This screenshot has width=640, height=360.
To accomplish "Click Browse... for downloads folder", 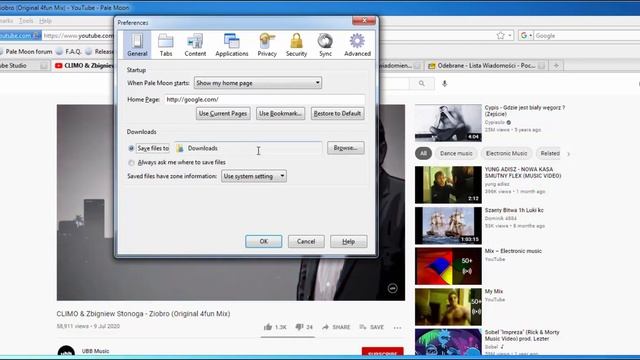I will point(346,148).
